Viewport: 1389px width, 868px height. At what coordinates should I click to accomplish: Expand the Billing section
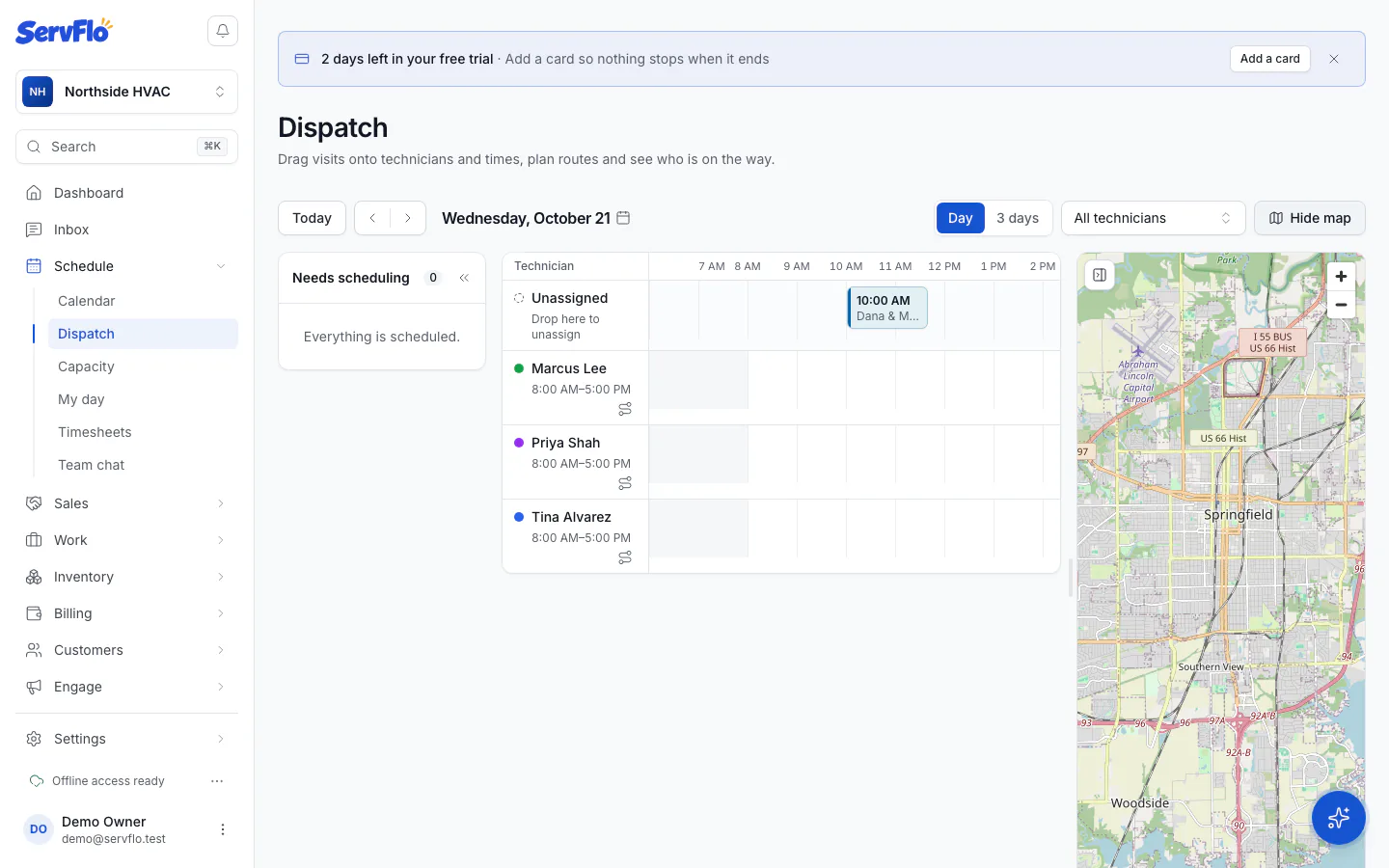click(126, 613)
